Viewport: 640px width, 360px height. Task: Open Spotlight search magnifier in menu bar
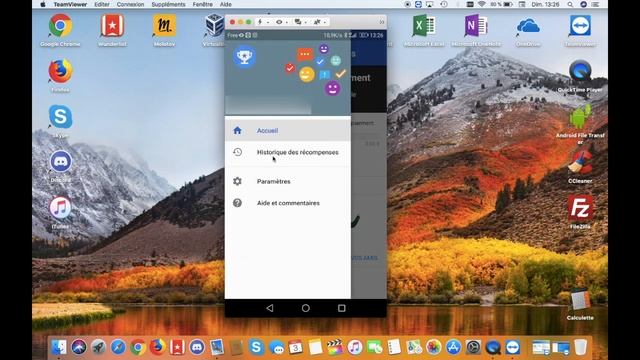coord(570,4)
